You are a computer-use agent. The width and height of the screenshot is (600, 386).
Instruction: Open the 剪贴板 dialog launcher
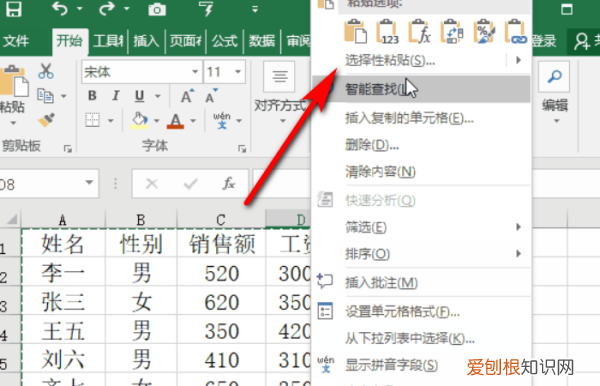tap(68, 149)
